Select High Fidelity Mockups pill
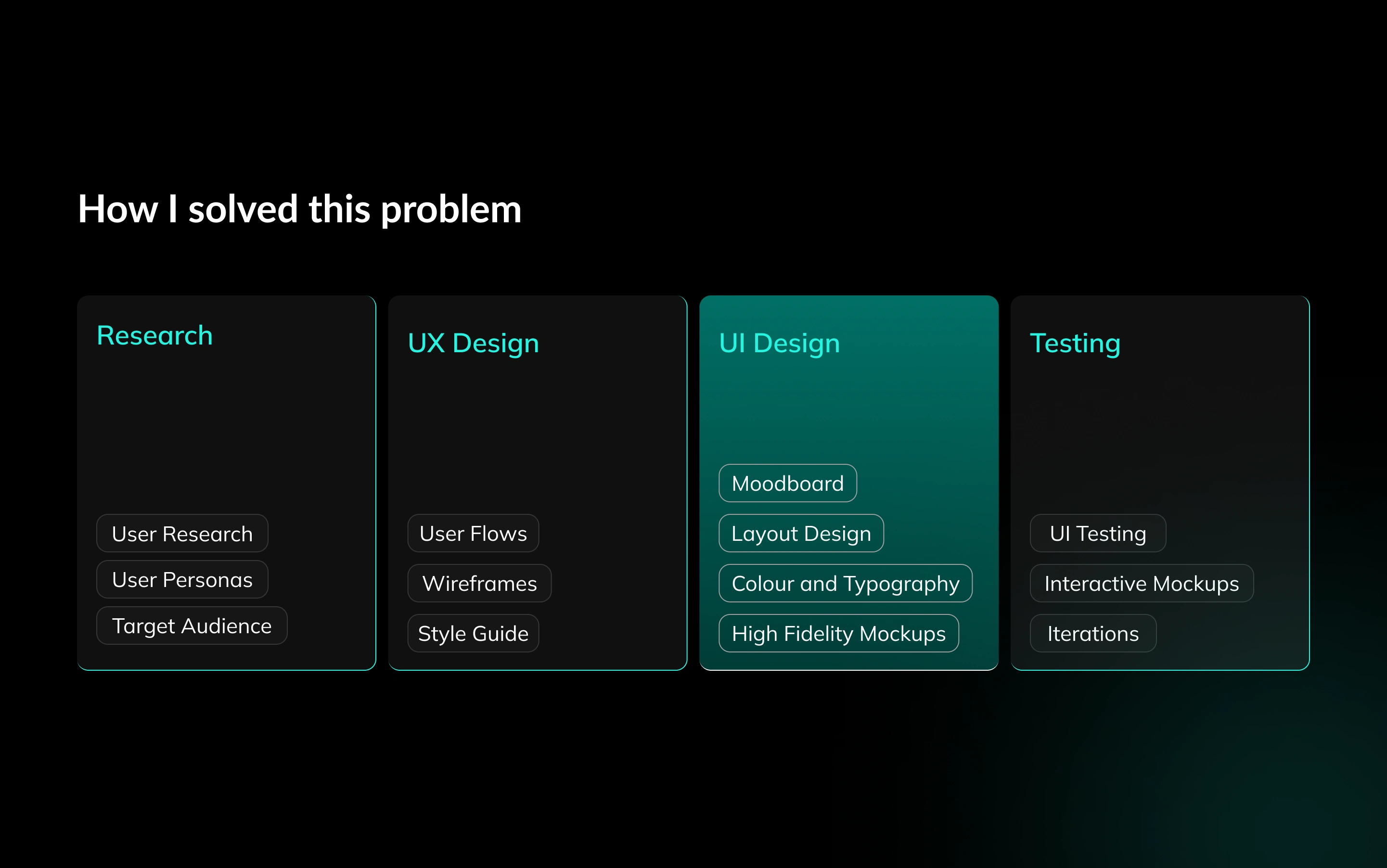Screen dimensions: 1387x868 tap(838, 633)
